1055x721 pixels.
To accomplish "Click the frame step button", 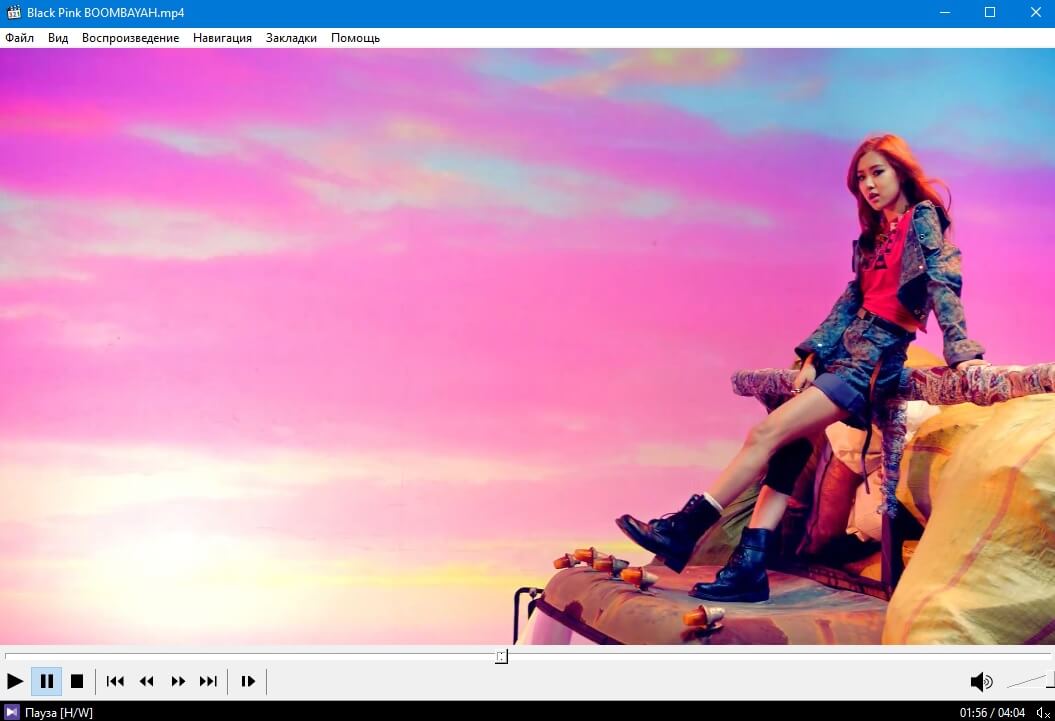I will tap(248, 681).
